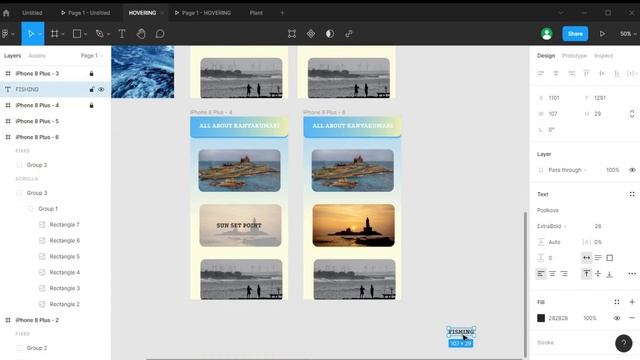
Task: Choose fixed size text resizing
Action: pyautogui.click(x=609, y=258)
